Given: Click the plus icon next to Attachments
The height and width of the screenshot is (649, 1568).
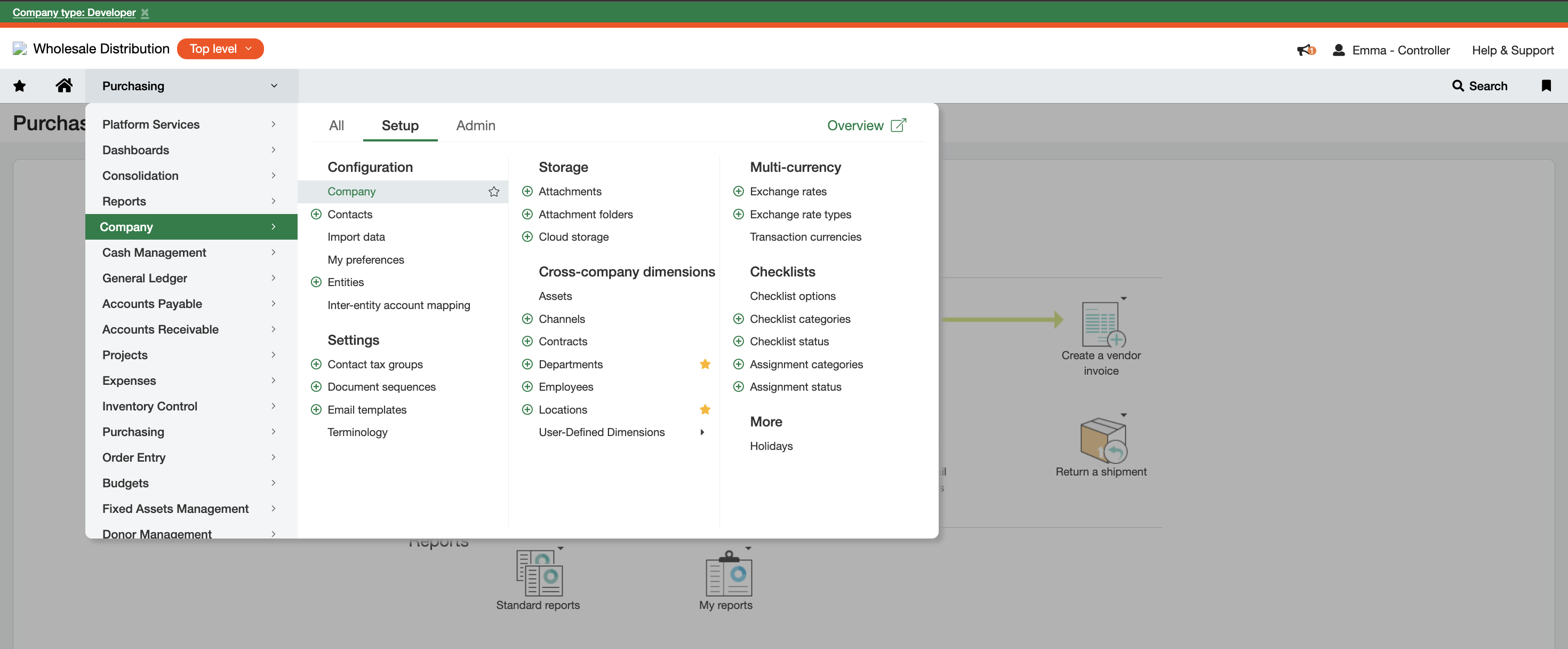Looking at the screenshot, I should click(527, 192).
